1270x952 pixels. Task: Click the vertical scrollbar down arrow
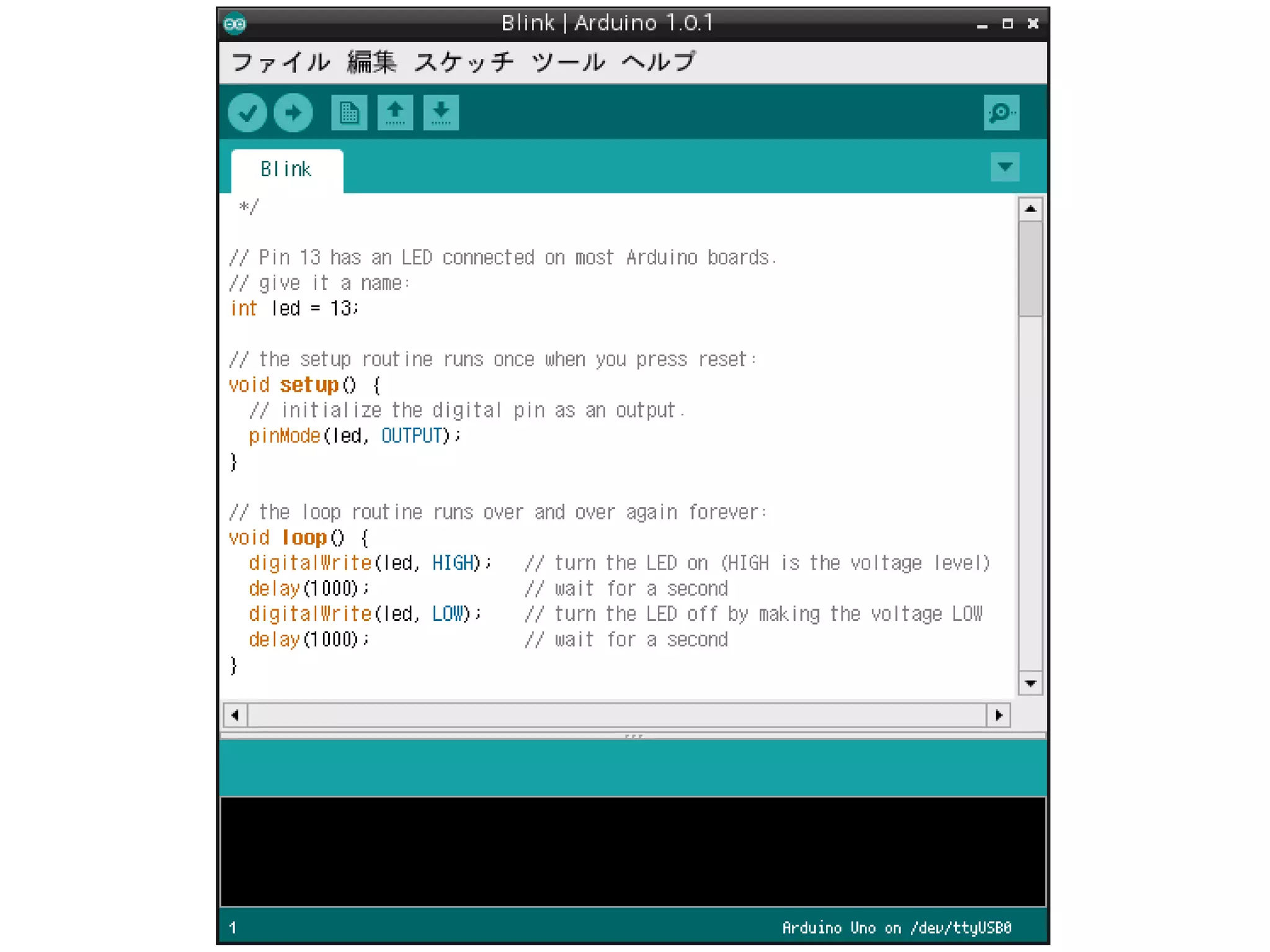(x=1030, y=683)
